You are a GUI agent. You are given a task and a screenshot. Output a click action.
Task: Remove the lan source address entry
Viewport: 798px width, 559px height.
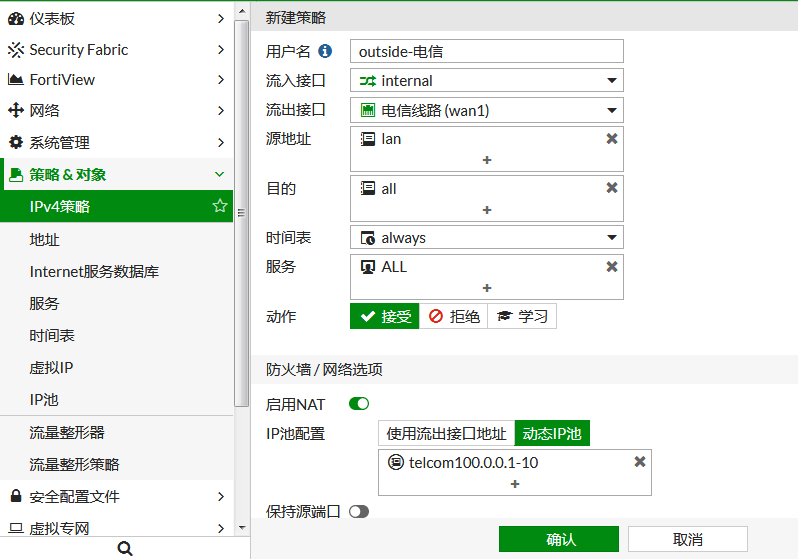(x=612, y=139)
